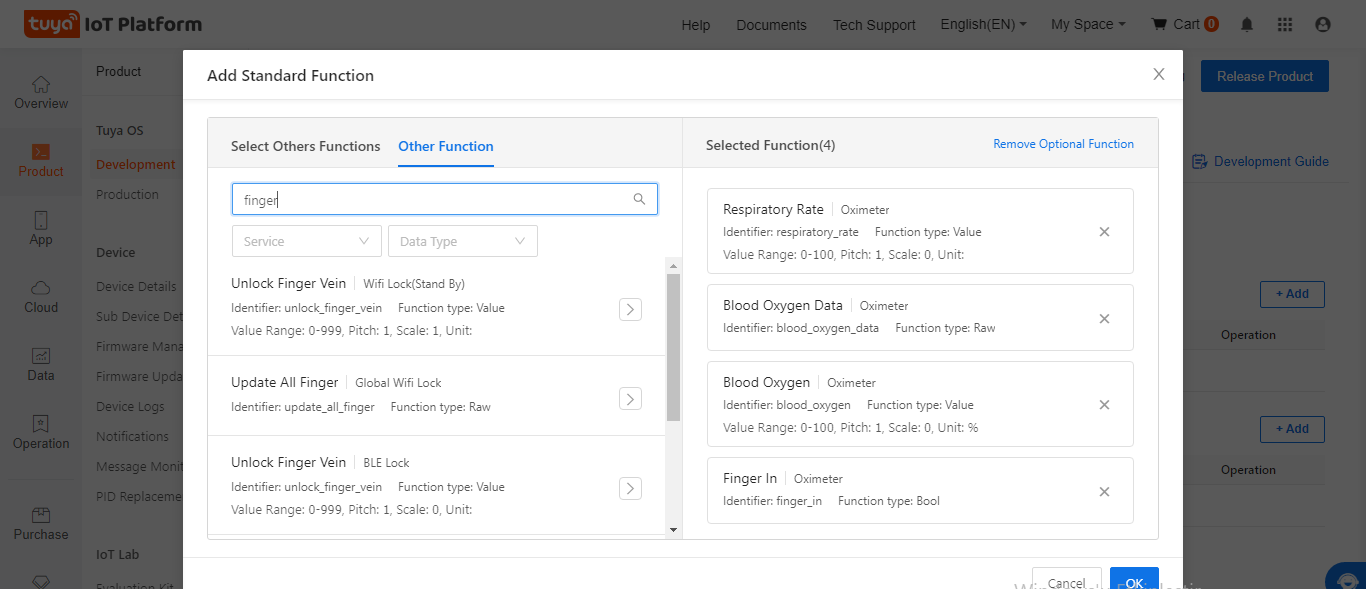
Task: Remove Blood Oxygen Data function
Action: tap(1104, 319)
